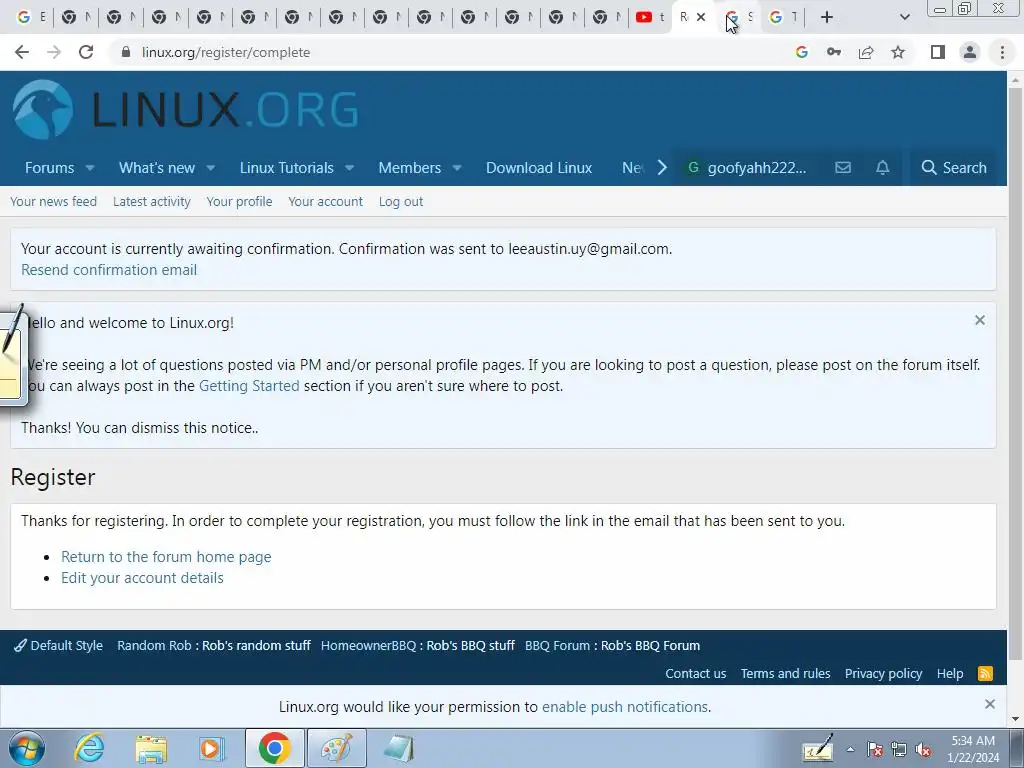Show hidden system tray icons arrow
Image resolution: width=1024 pixels, height=768 pixels.
(x=850, y=750)
